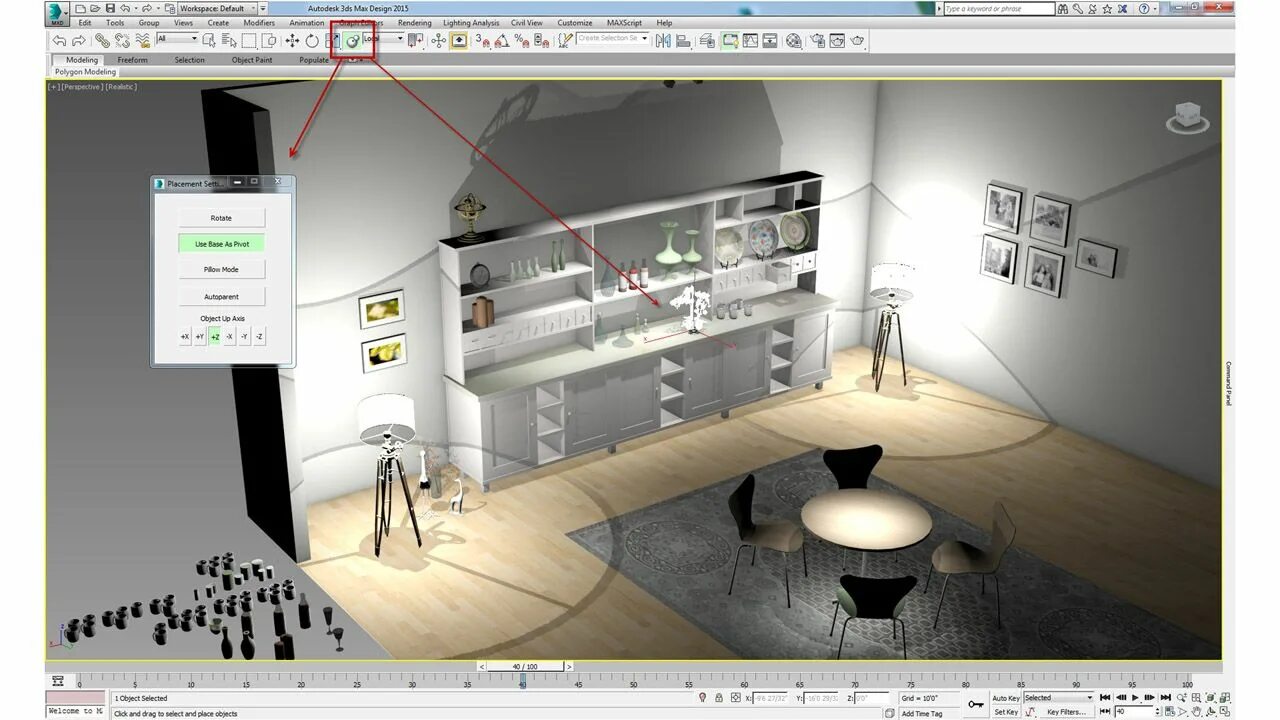This screenshot has width=1280, height=720.
Task: Open the Select by Name list
Action: coord(229,41)
